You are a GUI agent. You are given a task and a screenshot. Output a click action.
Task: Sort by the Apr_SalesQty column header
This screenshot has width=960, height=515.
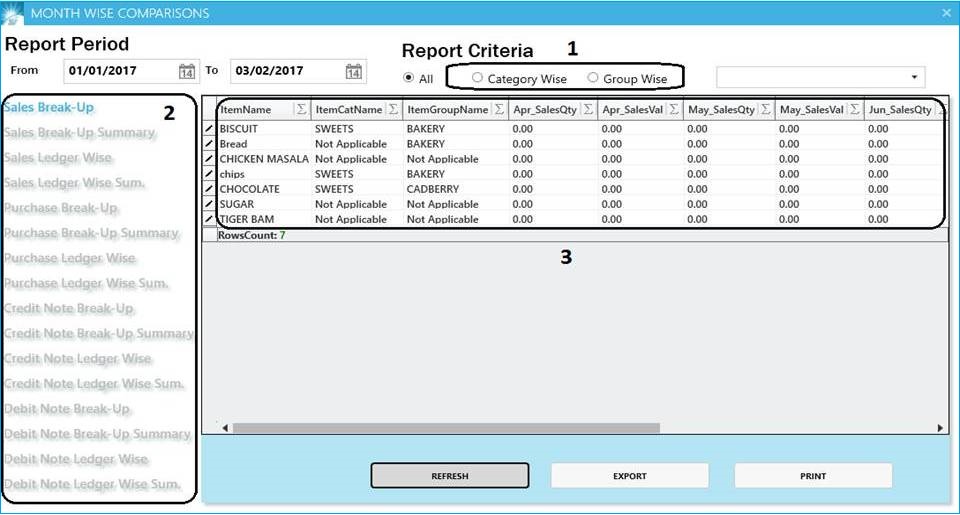pos(545,110)
